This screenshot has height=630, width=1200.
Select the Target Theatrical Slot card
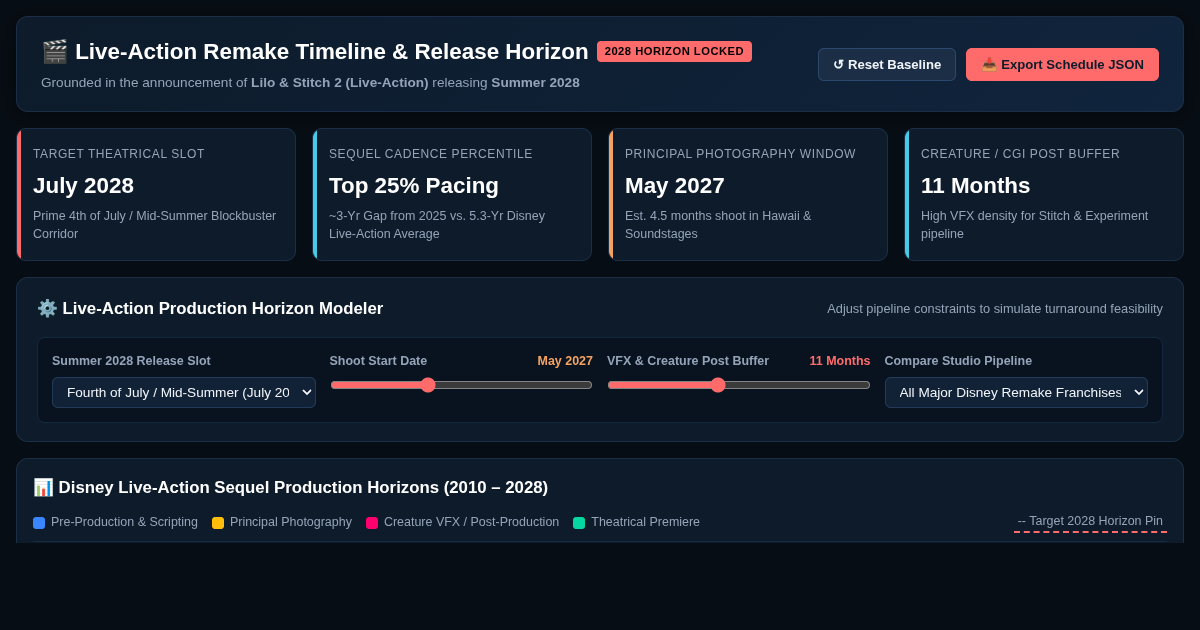tap(156, 194)
